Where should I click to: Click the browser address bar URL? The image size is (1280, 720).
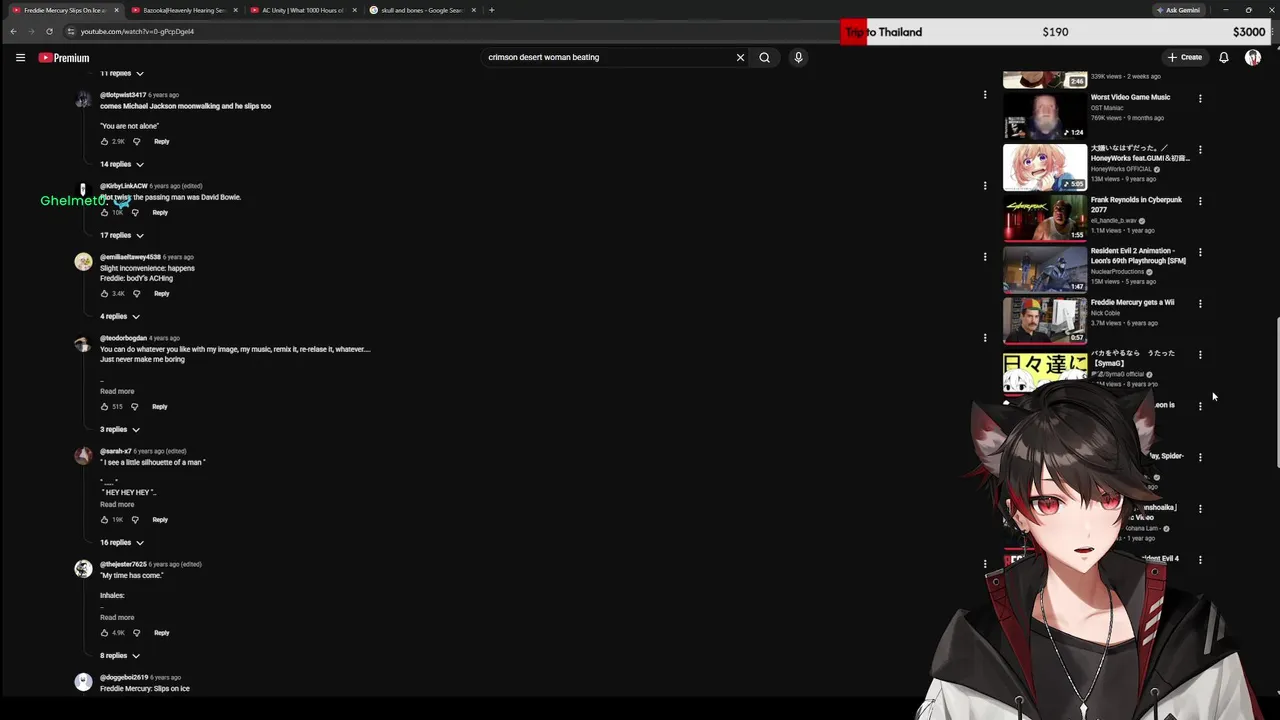coord(137,31)
